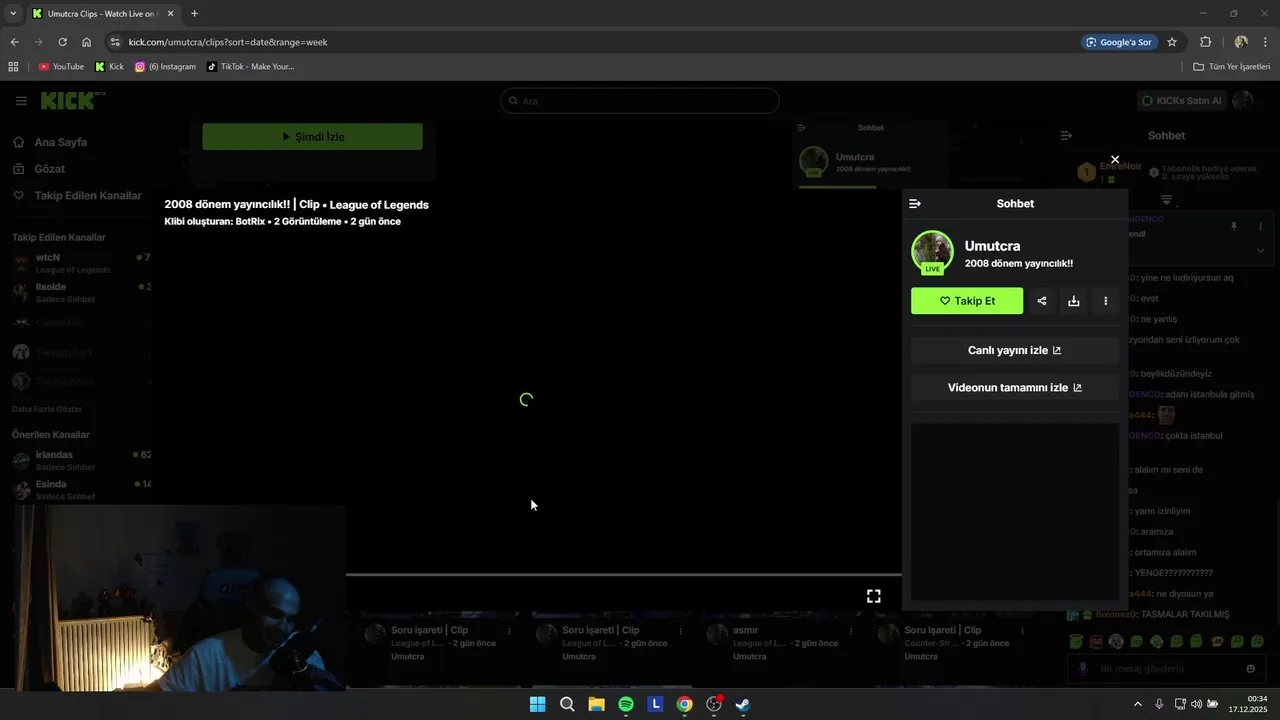The image size is (1280, 720).
Task: Open a new browser tab
Action: (x=194, y=14)
